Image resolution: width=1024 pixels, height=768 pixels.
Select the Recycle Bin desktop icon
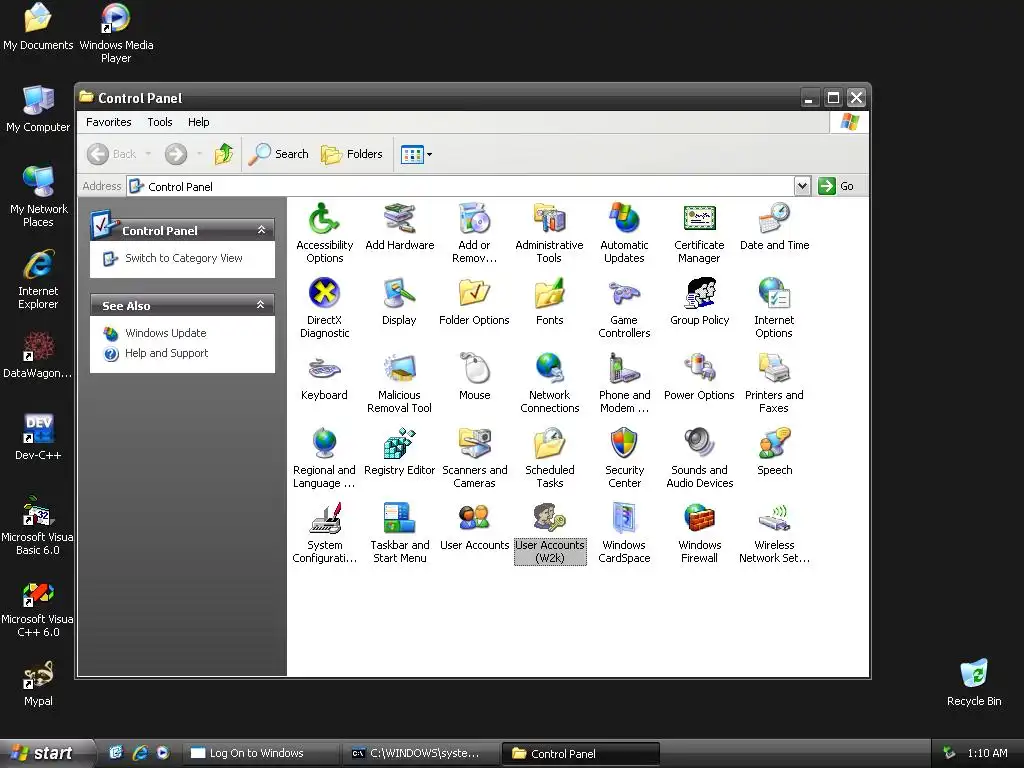pos(974,682)
